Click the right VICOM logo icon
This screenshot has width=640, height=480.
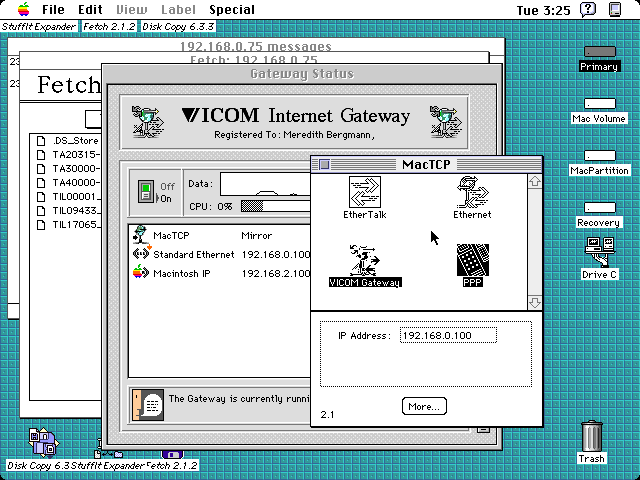(445, 121)
